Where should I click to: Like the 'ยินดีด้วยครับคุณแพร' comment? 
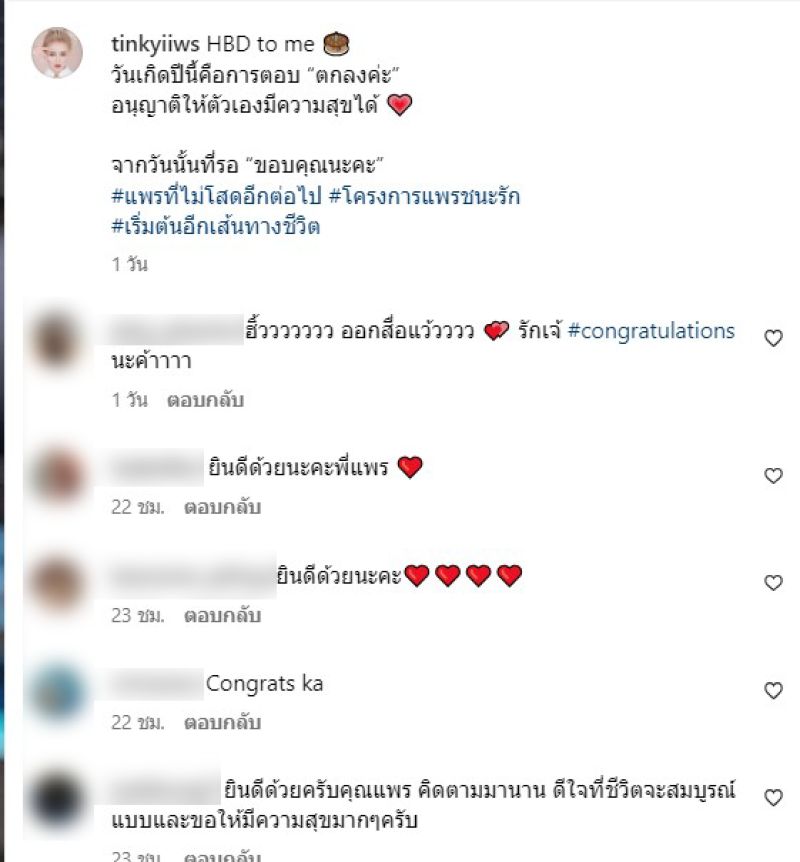(773, 798)
